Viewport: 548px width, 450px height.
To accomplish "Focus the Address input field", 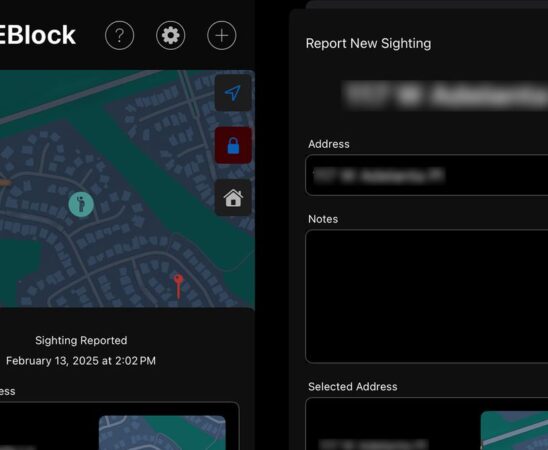I will 426,175.
